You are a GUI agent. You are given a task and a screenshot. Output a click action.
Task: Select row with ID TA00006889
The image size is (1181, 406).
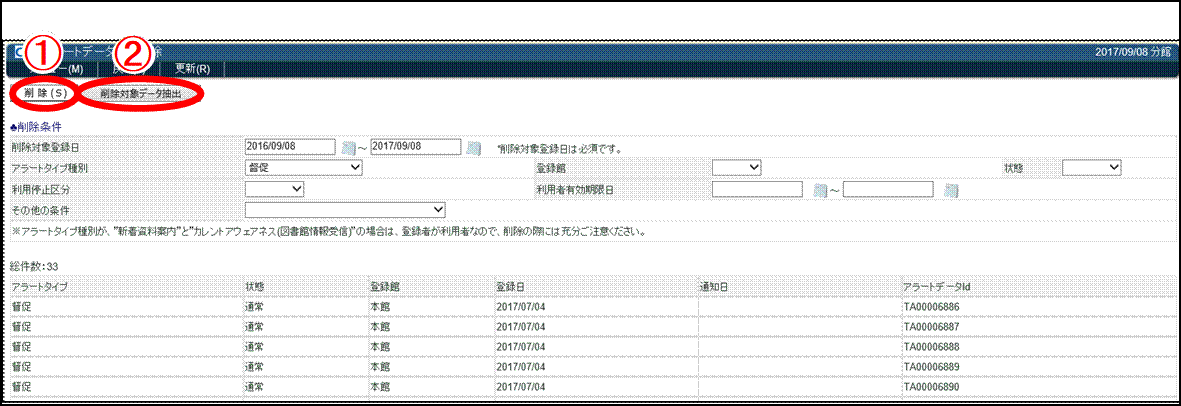(591, 366)
